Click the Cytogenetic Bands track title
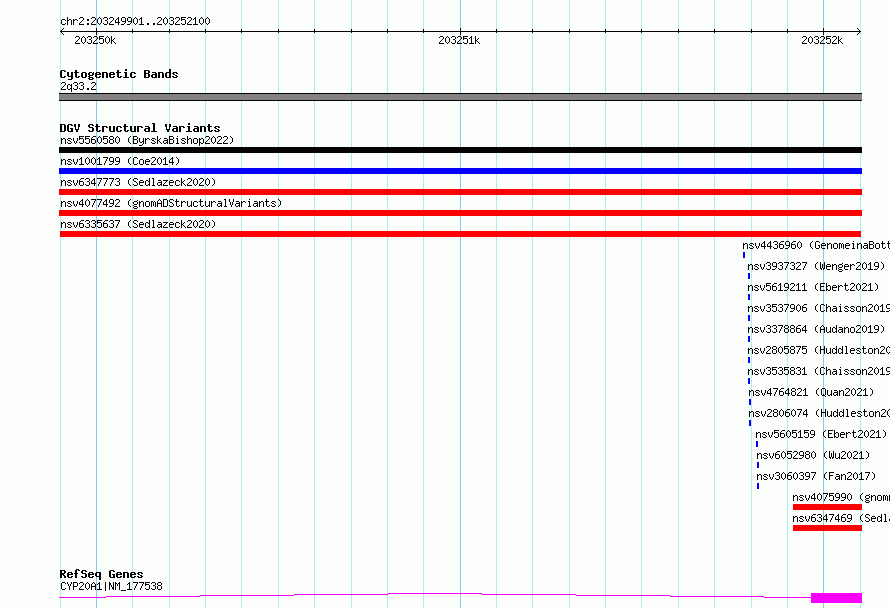890x608 pixels. pyautogui.click(x=119, y=74)
